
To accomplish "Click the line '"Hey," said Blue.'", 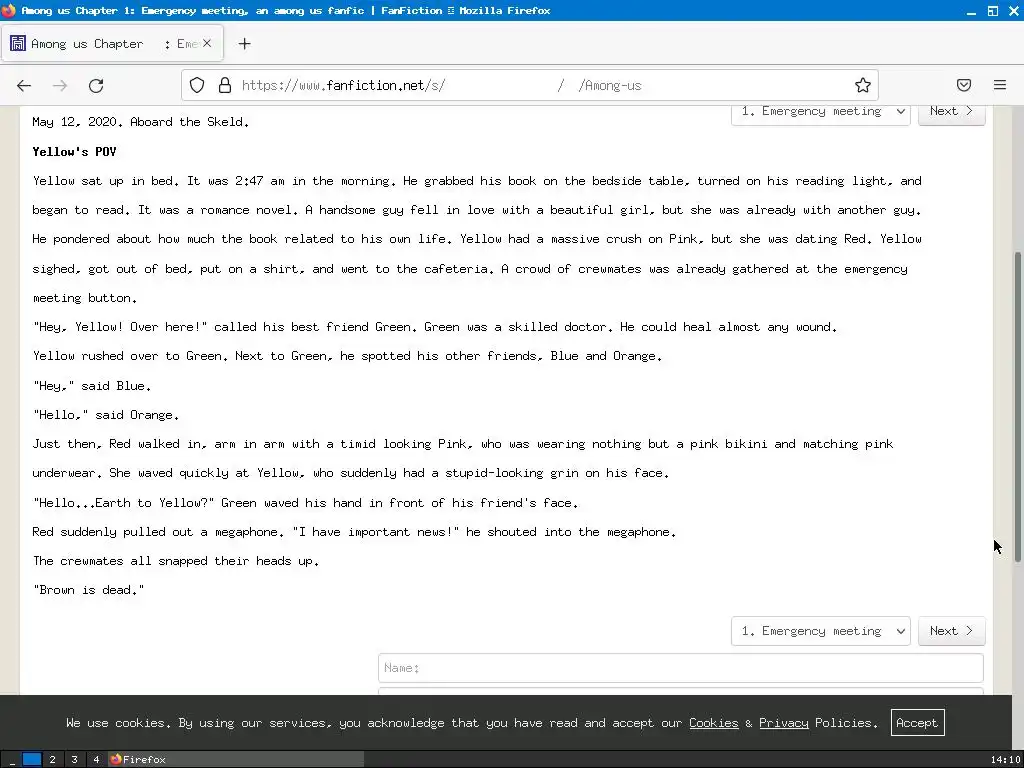I will 91,386.
